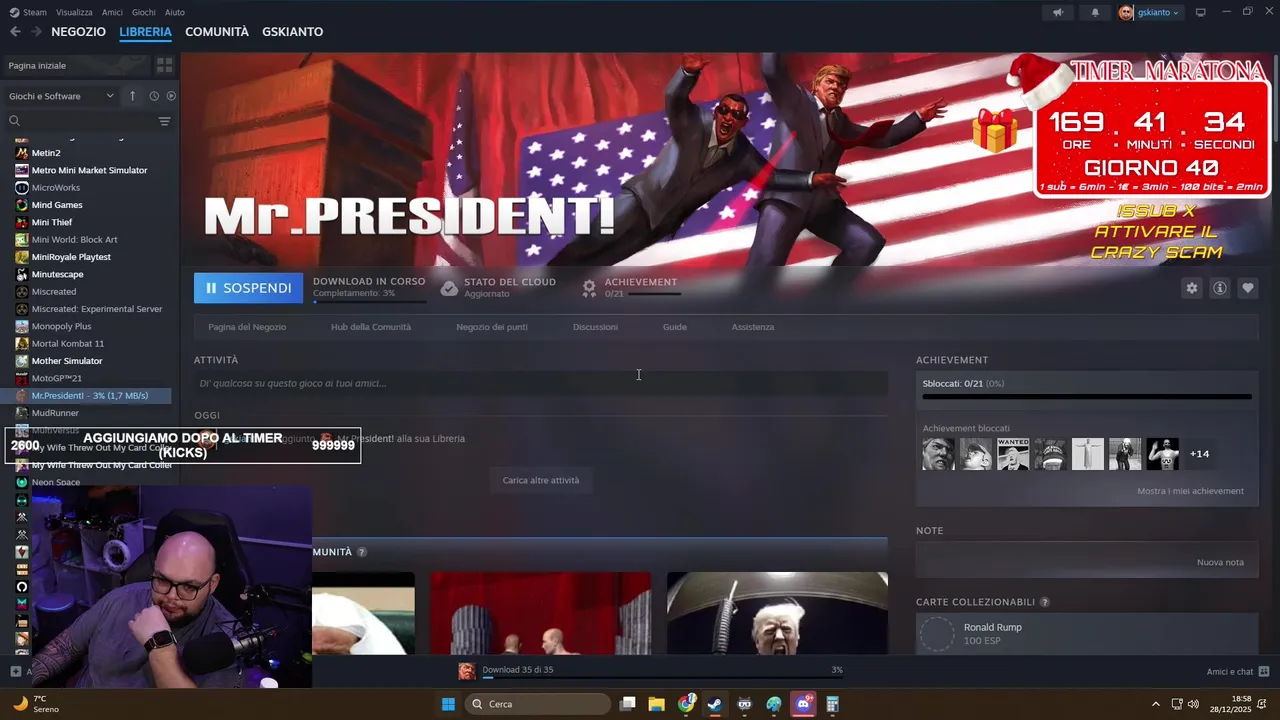Image resolution: width=1280 pixels, height=720 pixels.
Task: Add Mr.President to favorites heart
Action: click(1248, 288)
